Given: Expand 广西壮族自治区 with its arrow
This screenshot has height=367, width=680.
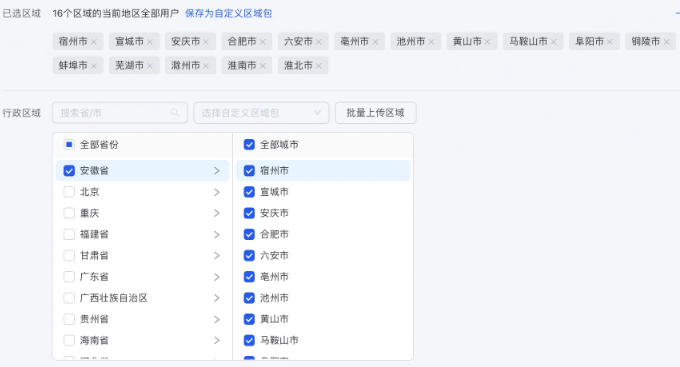Looking at the screenshot, I should coord(217,298).
